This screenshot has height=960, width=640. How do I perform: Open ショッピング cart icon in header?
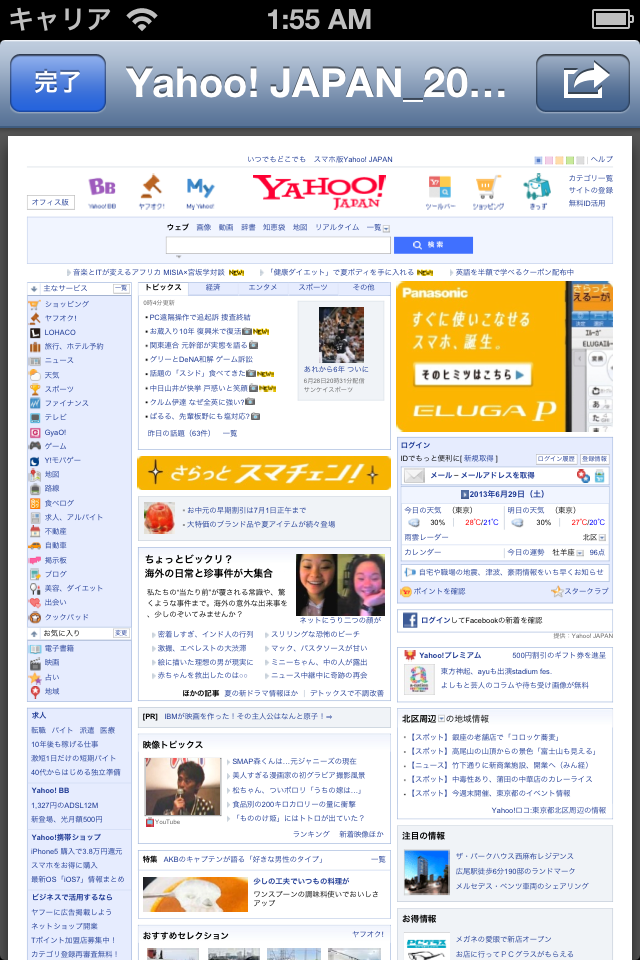coord(488,192)
